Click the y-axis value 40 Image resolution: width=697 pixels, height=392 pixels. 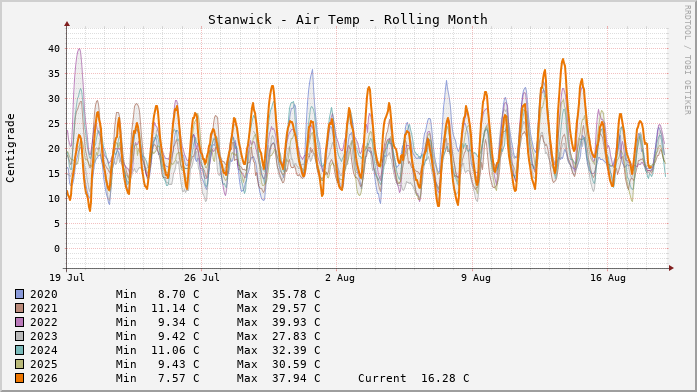pos(54,48)
